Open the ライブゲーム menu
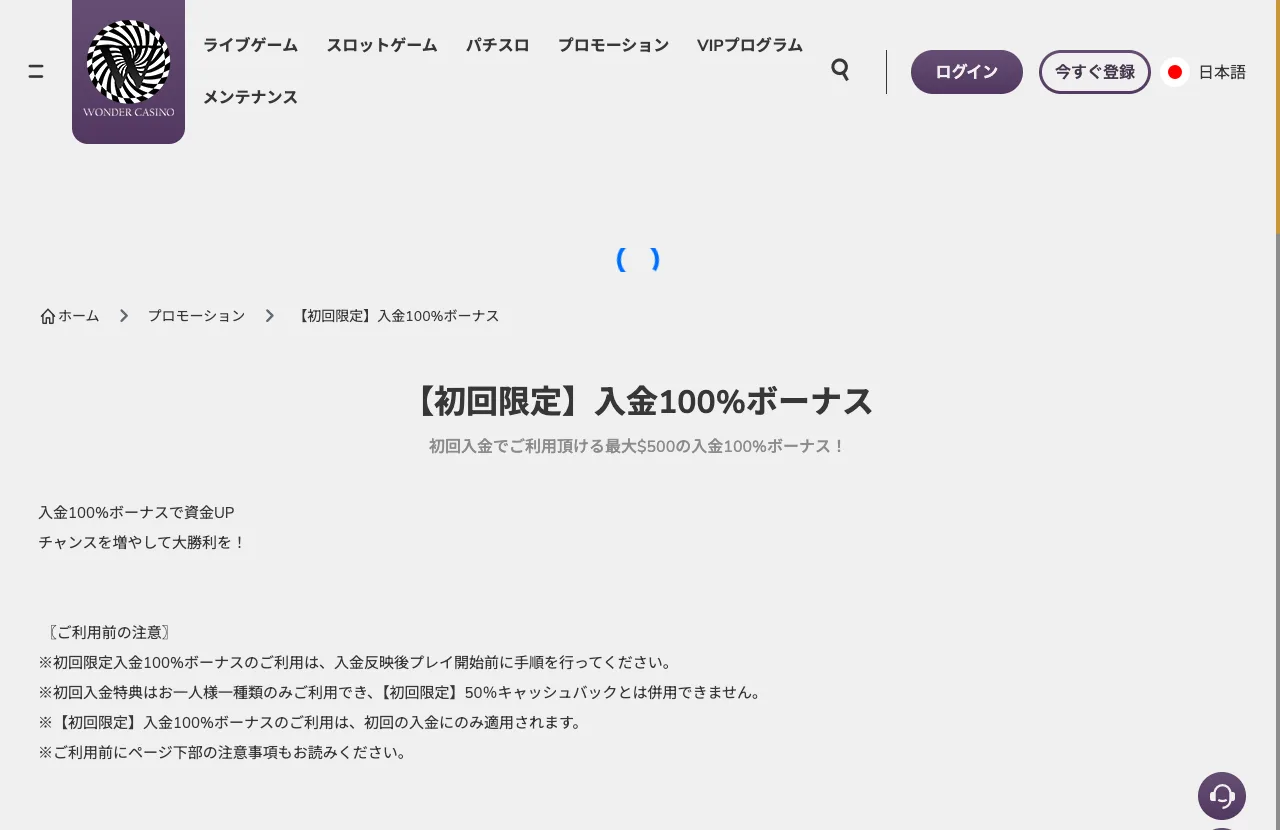This screenshot has width=1280, height=830. [250, 45]
